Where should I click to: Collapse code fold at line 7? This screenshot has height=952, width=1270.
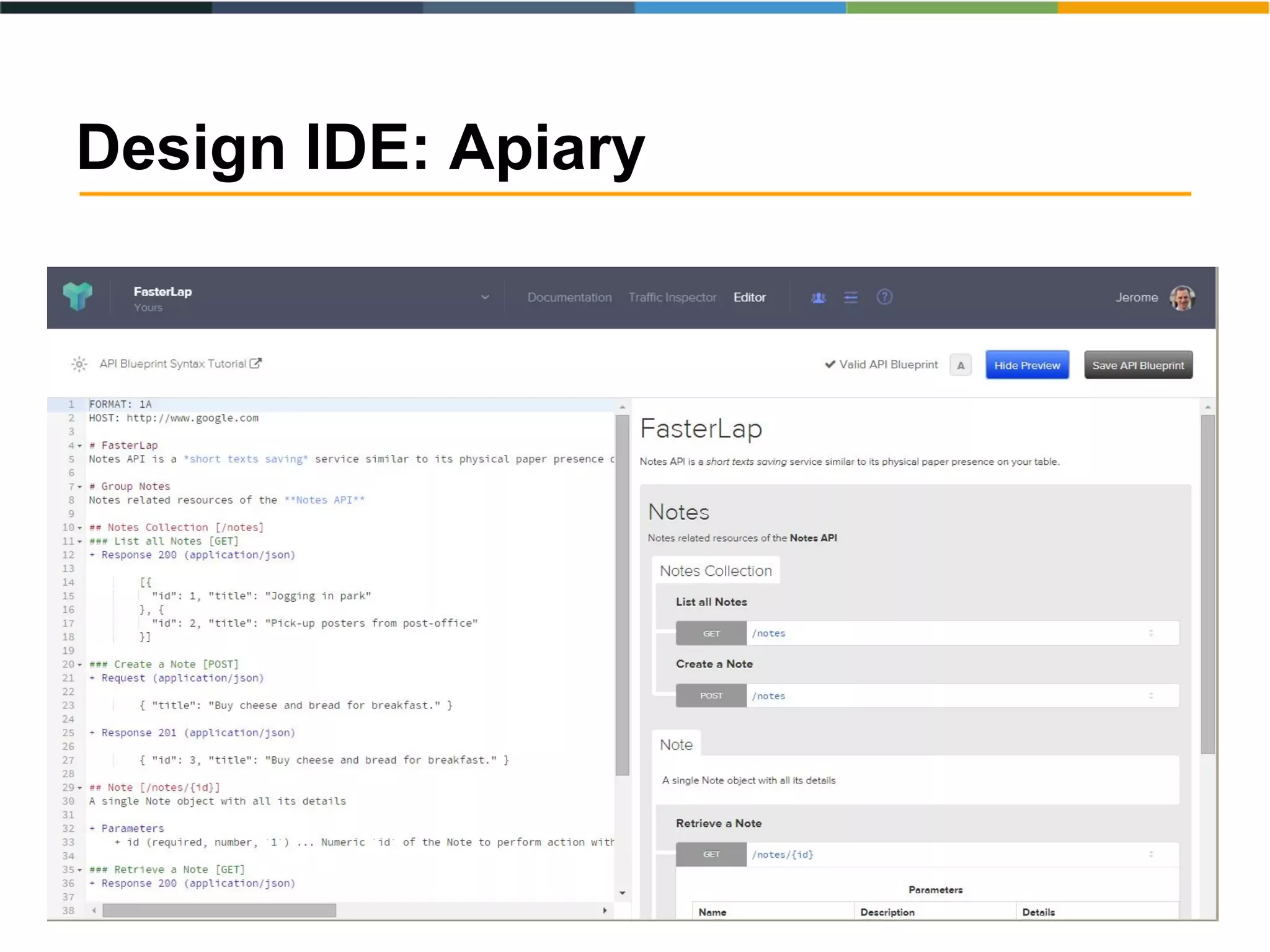pos(80,487)
